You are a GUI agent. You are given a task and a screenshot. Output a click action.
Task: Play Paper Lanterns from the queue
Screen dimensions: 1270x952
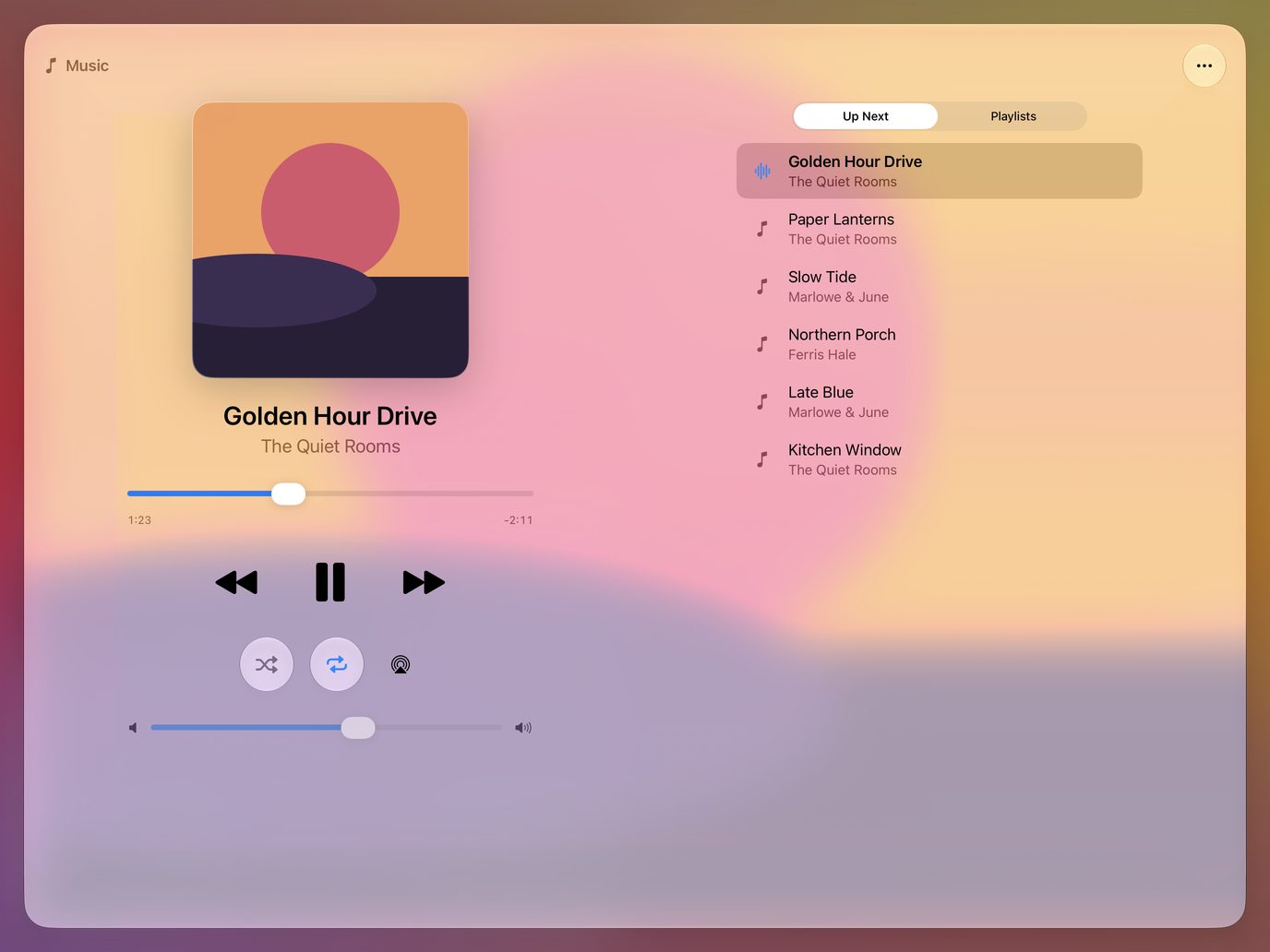click(x=940, y=229)
